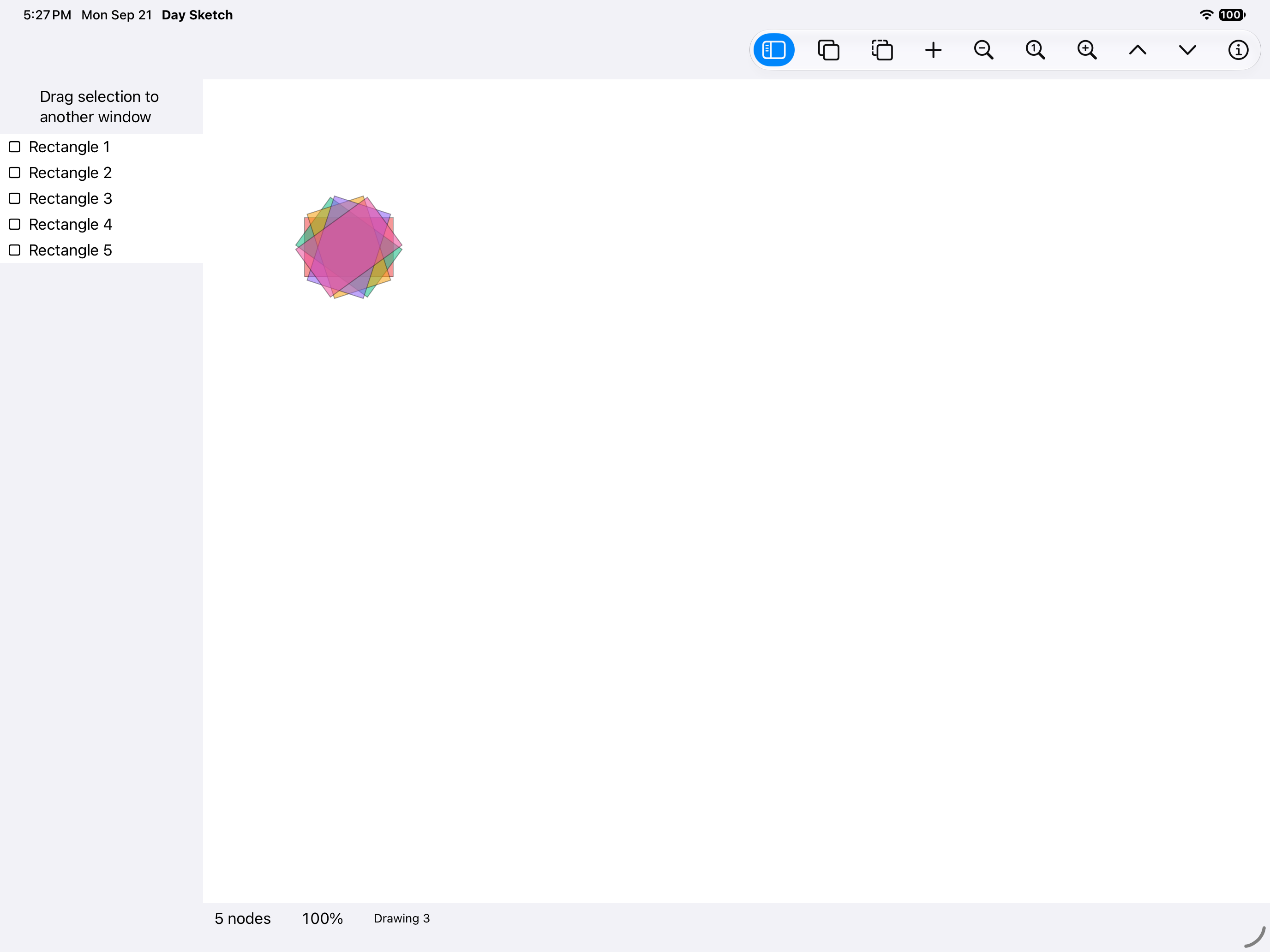Screen dimensions: 1270x952
Task: Click the Rectangle 5 square icon
Action: [15, 250]
